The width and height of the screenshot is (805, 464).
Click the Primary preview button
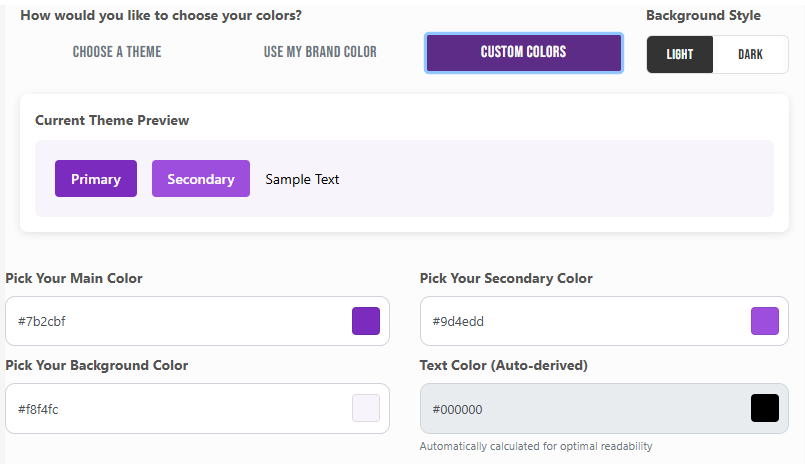[96, 179]
